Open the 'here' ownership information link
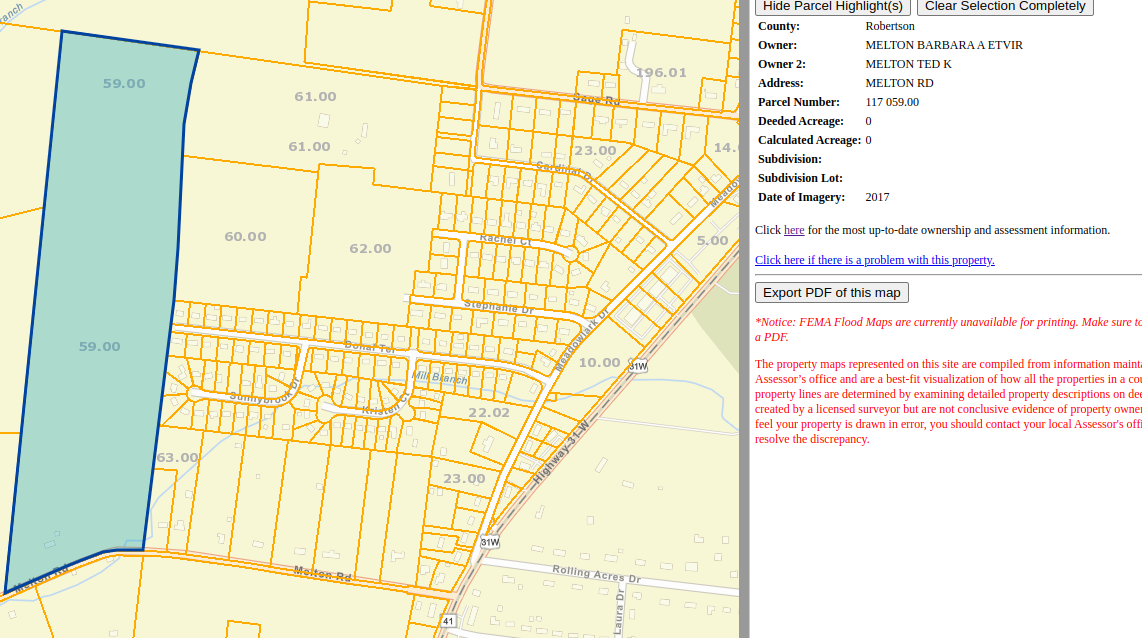This screenshot has width=1142, height=638. tap(794, 230)
